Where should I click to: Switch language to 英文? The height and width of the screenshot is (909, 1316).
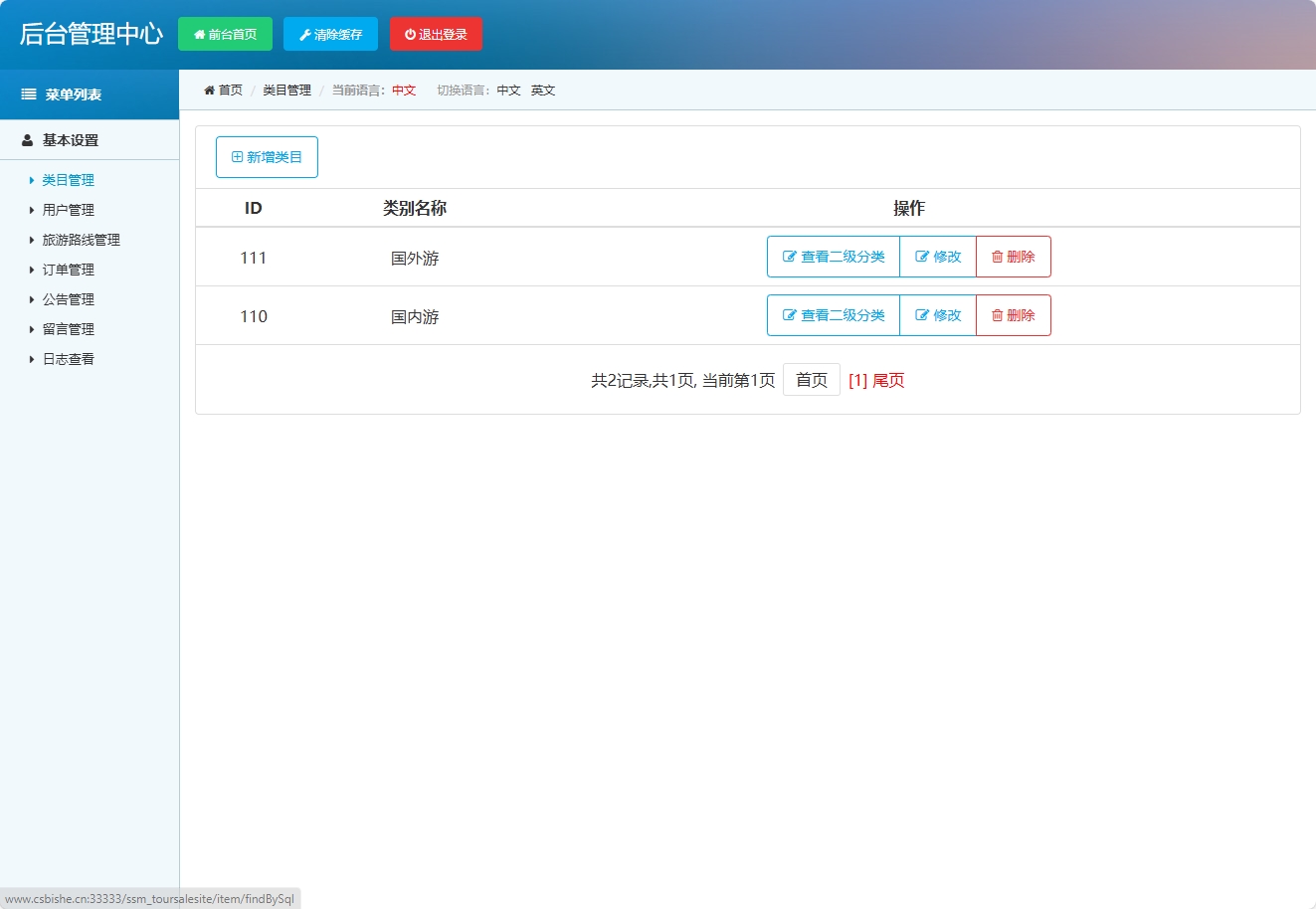542,90
